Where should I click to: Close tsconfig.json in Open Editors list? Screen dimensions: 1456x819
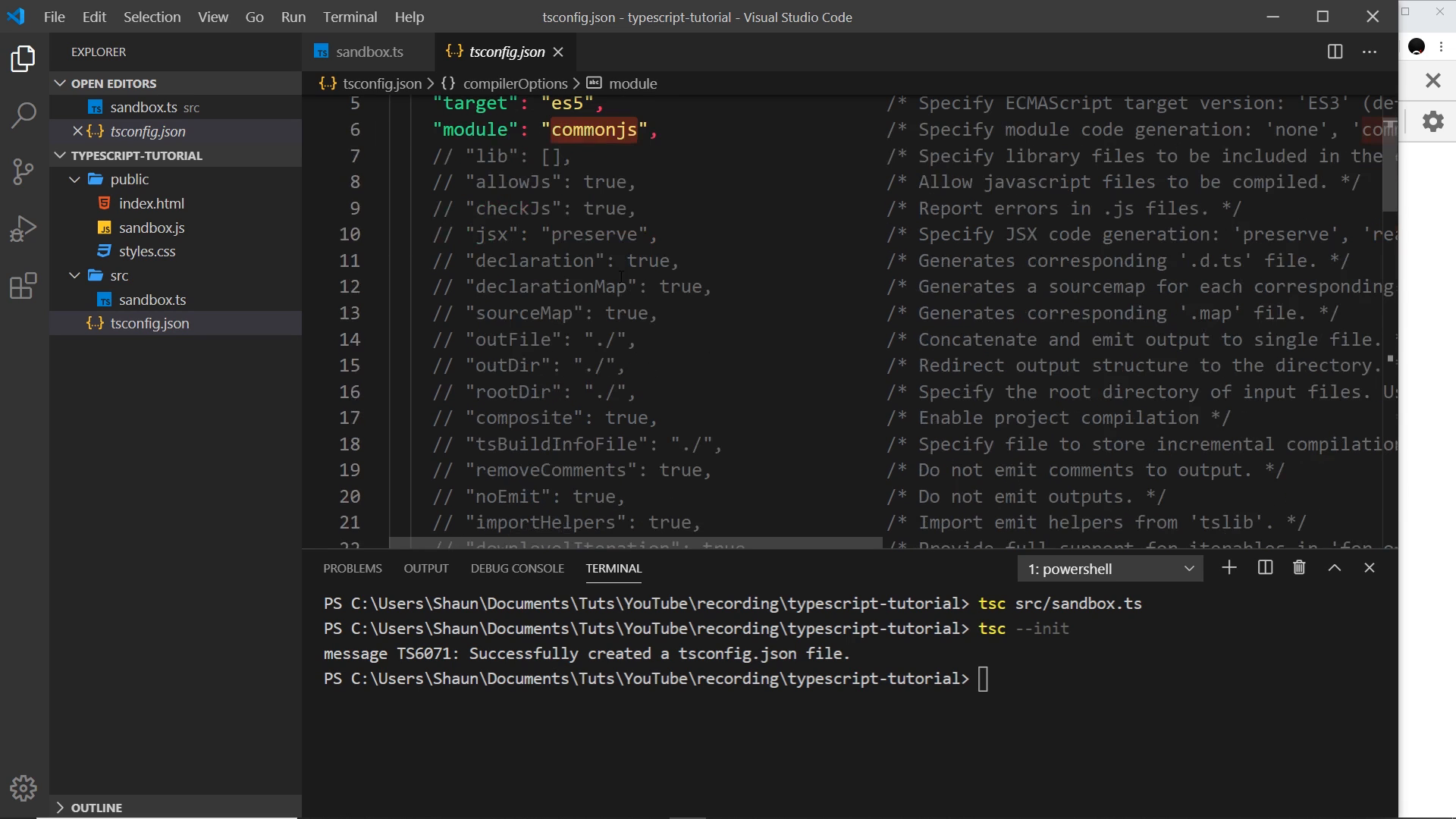[x=77, y=131]
